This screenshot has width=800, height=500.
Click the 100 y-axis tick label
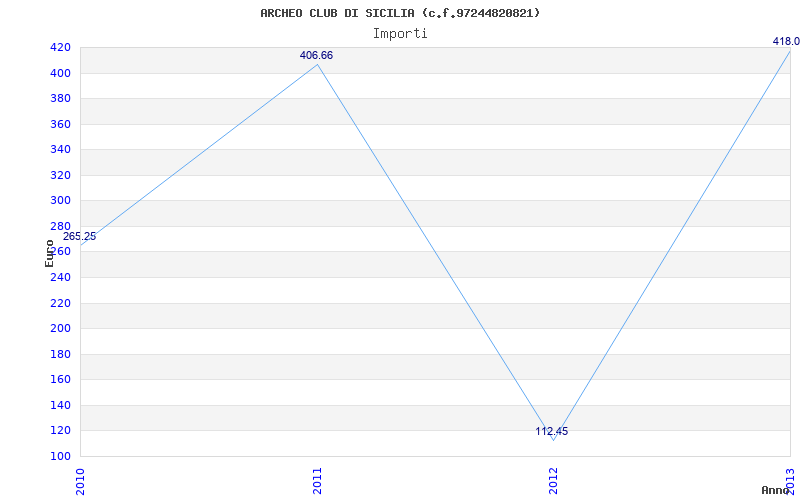tap(60, 457)
